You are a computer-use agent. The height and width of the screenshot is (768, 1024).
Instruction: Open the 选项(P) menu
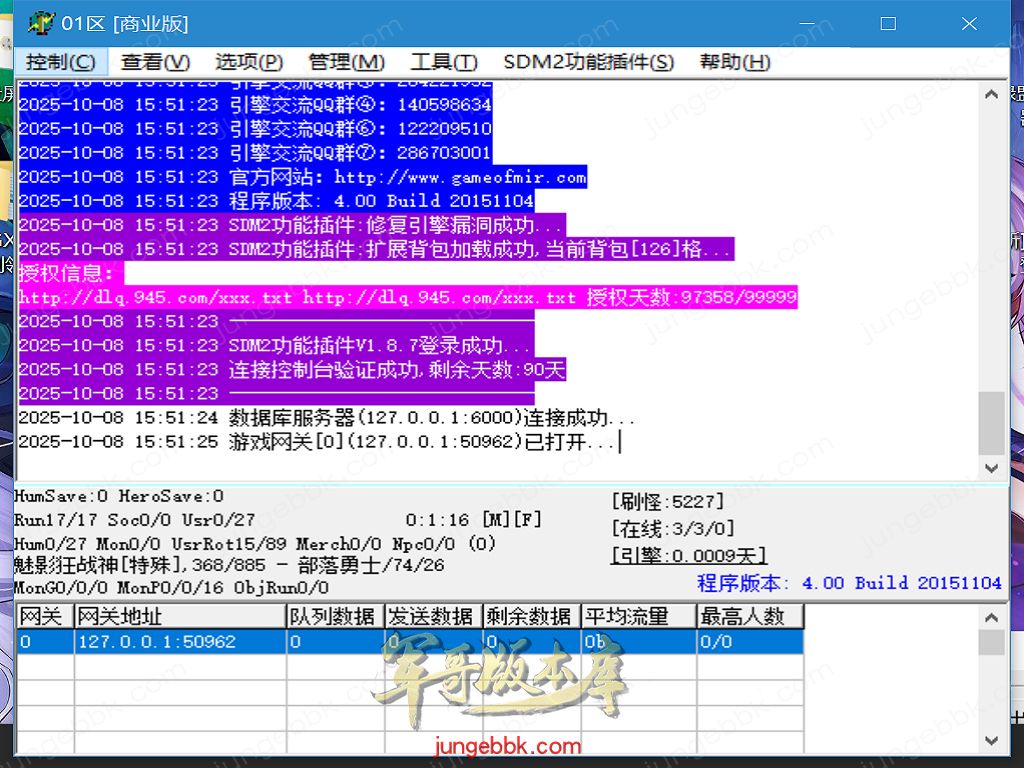point(249,62)
